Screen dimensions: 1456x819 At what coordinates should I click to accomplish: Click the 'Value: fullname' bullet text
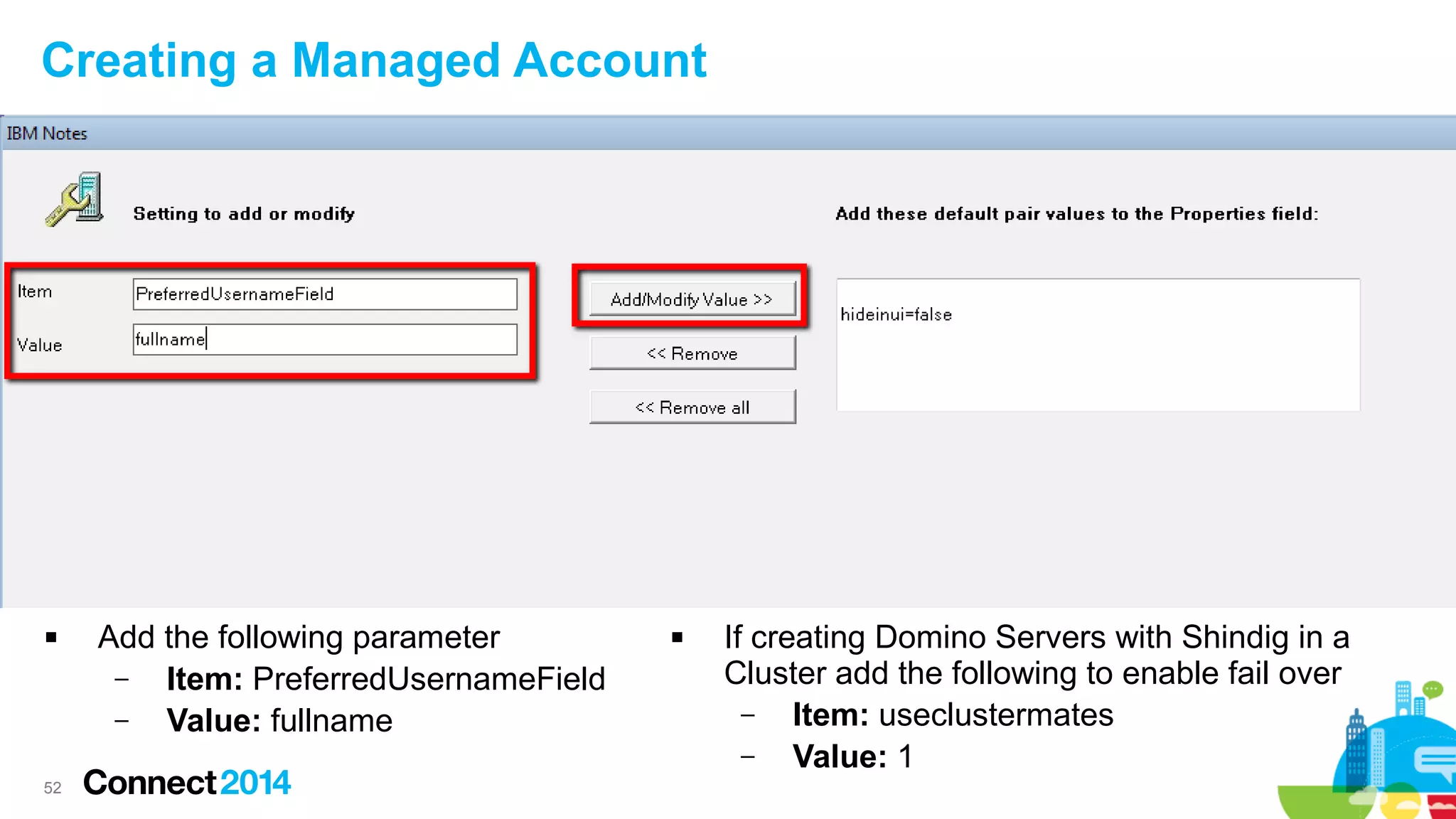click(279, 721)
